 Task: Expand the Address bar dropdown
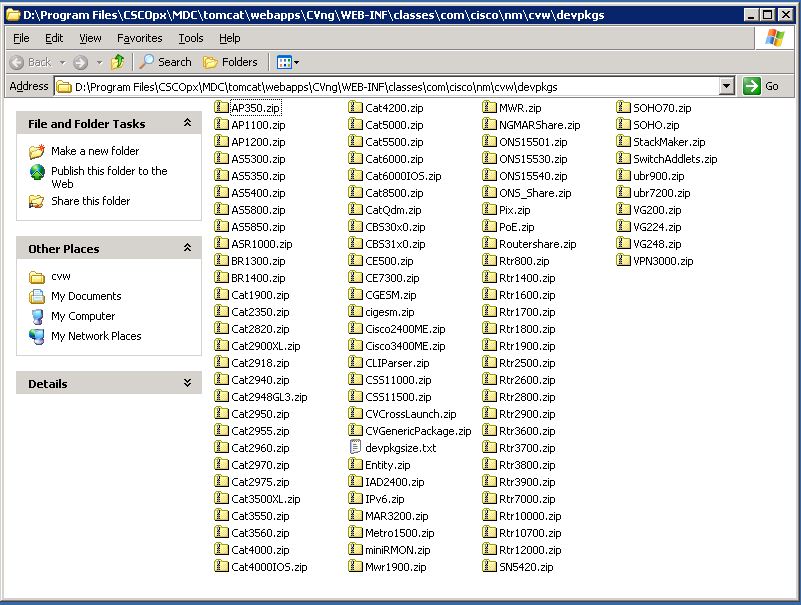(x=726, y=86)
